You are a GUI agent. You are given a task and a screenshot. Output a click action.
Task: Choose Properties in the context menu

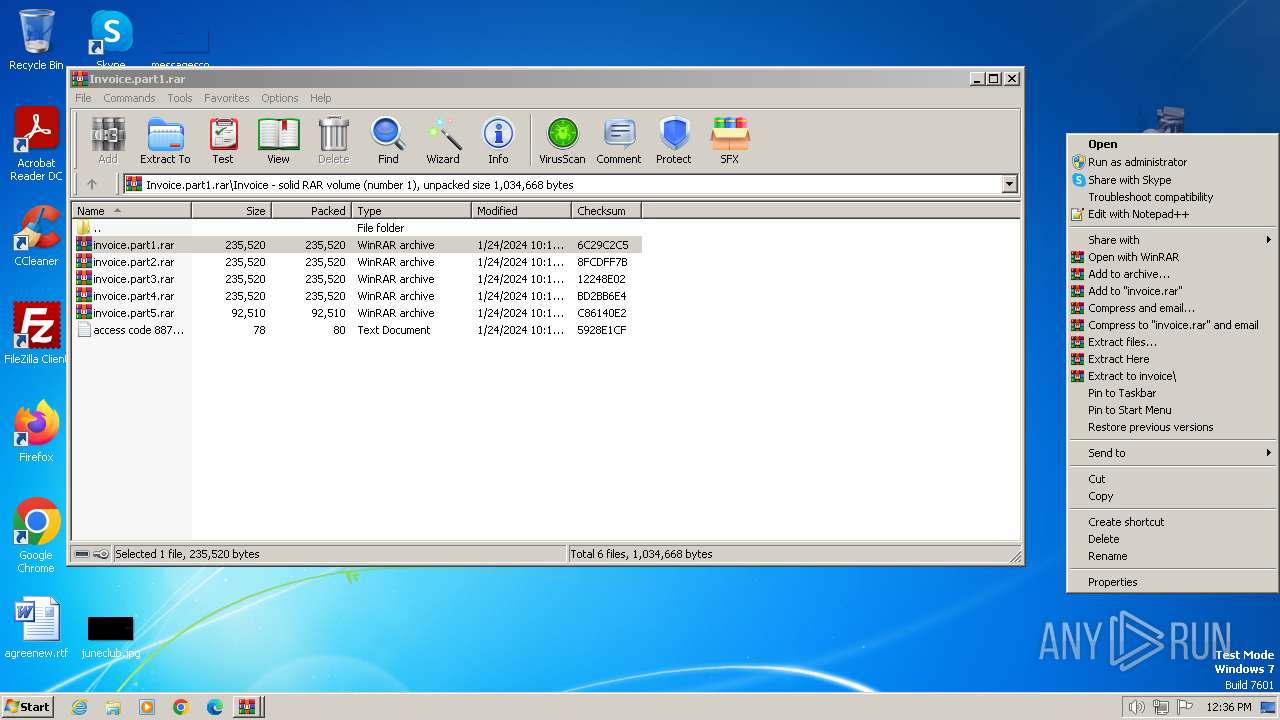pyautogui.click(x=1173, y=582)
